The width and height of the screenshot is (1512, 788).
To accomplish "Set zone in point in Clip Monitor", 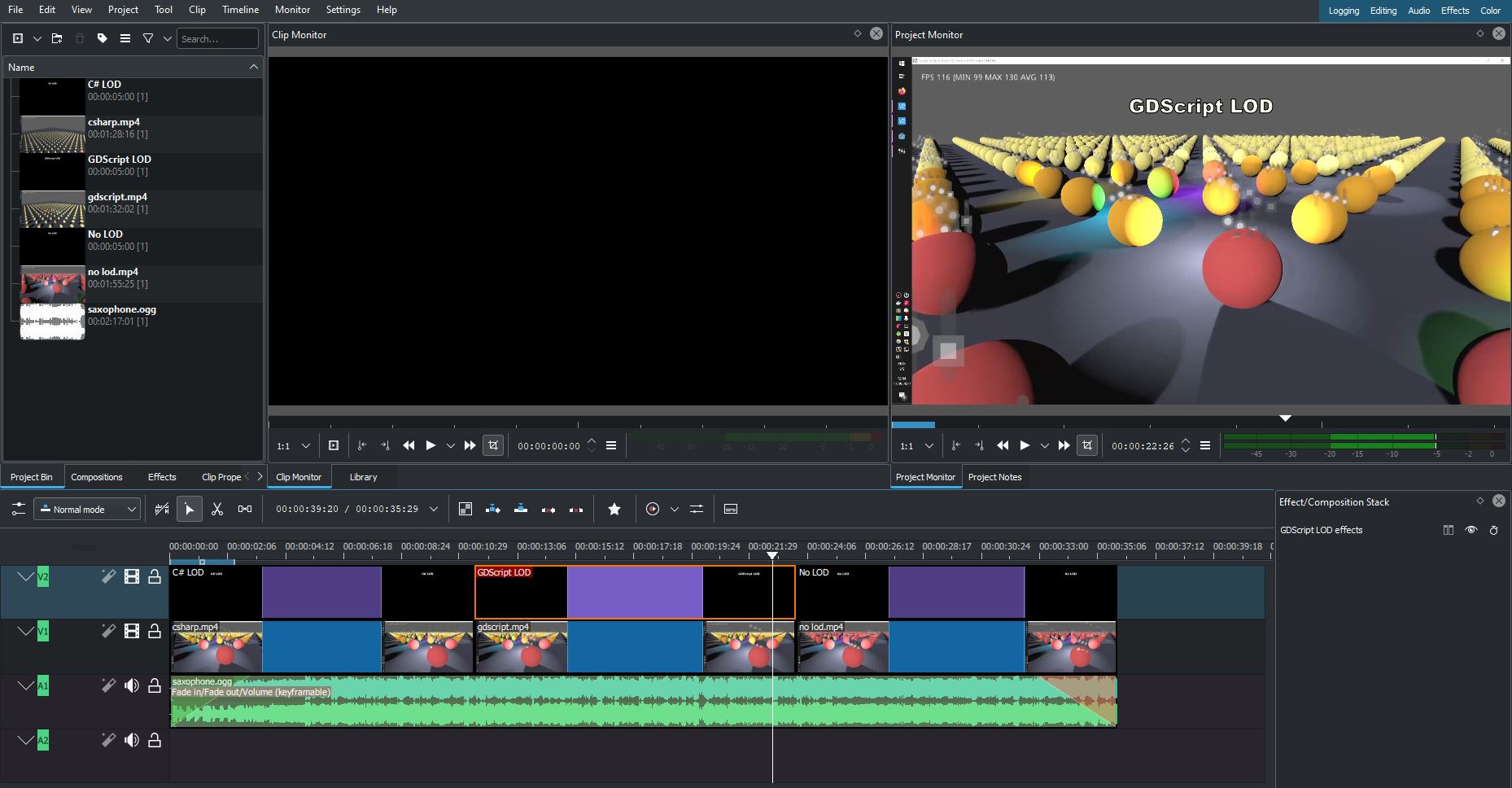I will click(362, 445).
